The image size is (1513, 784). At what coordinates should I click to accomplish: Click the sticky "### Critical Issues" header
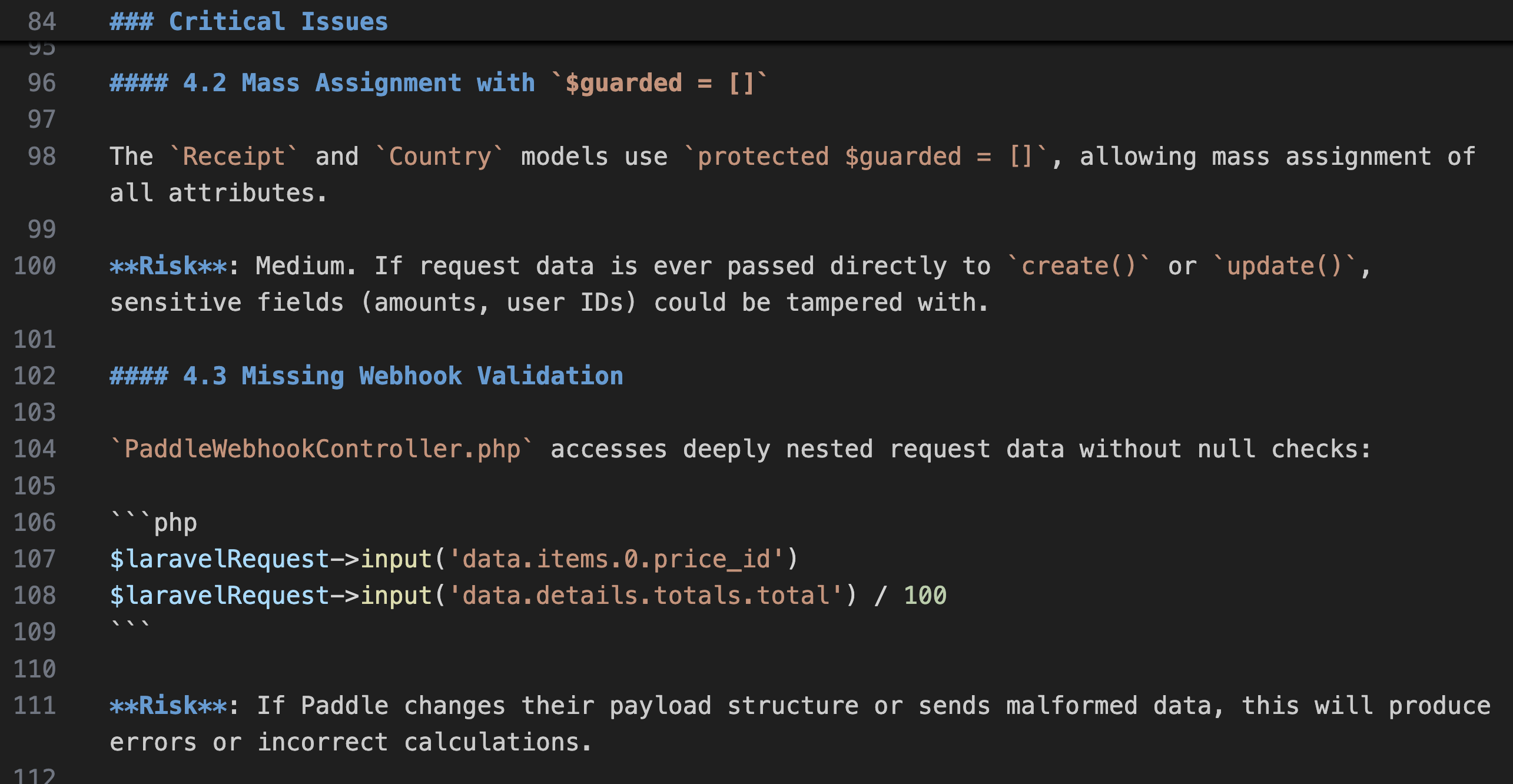tap(248, 22)
